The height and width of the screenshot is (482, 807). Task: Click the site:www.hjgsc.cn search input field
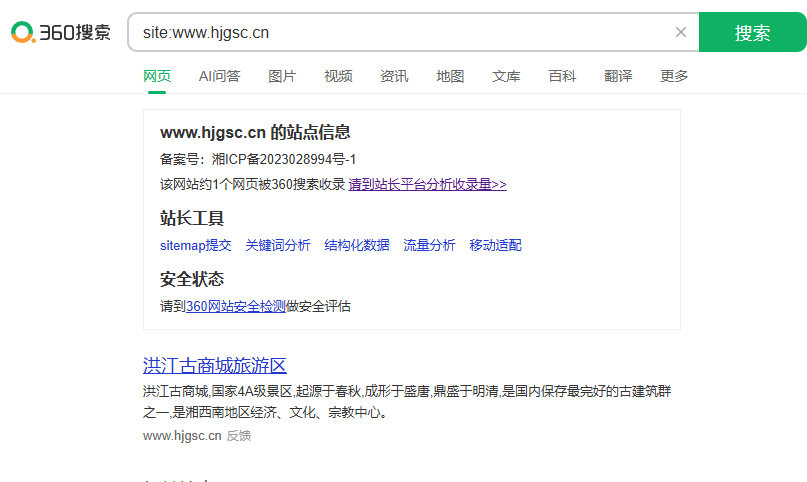point(400,32)
